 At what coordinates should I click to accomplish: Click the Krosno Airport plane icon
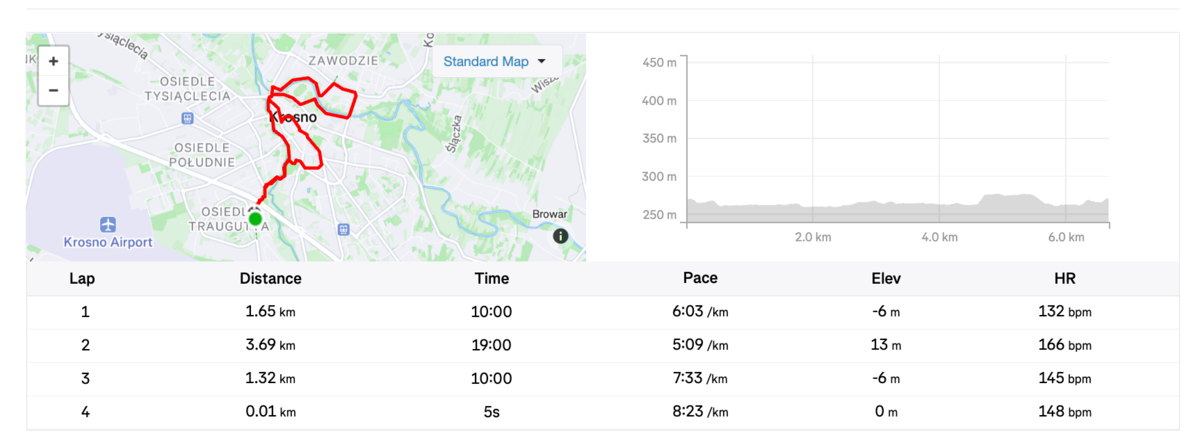click(107, 223)
